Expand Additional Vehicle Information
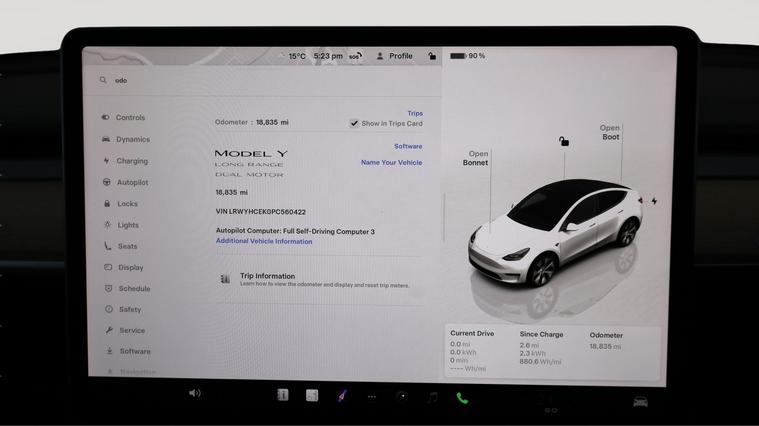Viewport: 759px width, 426px height. point(264,241)
